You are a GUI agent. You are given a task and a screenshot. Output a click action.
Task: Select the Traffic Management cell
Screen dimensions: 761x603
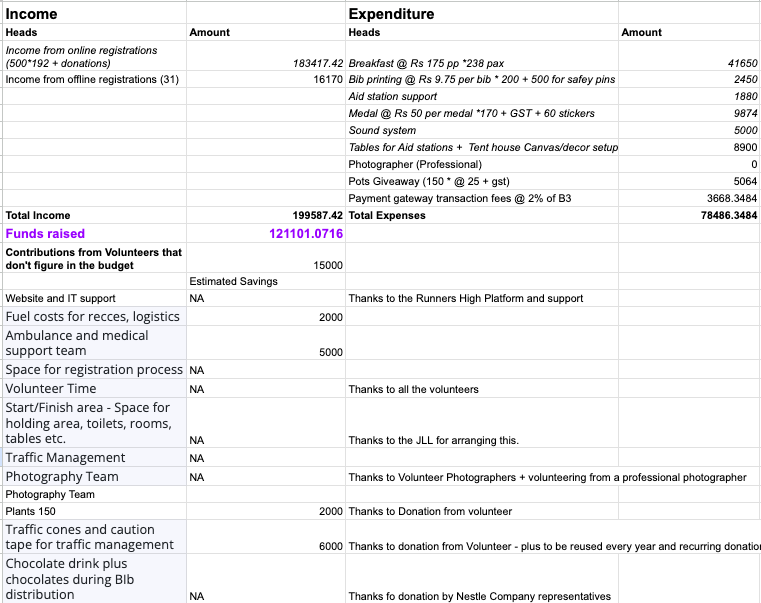click(65, 458)
